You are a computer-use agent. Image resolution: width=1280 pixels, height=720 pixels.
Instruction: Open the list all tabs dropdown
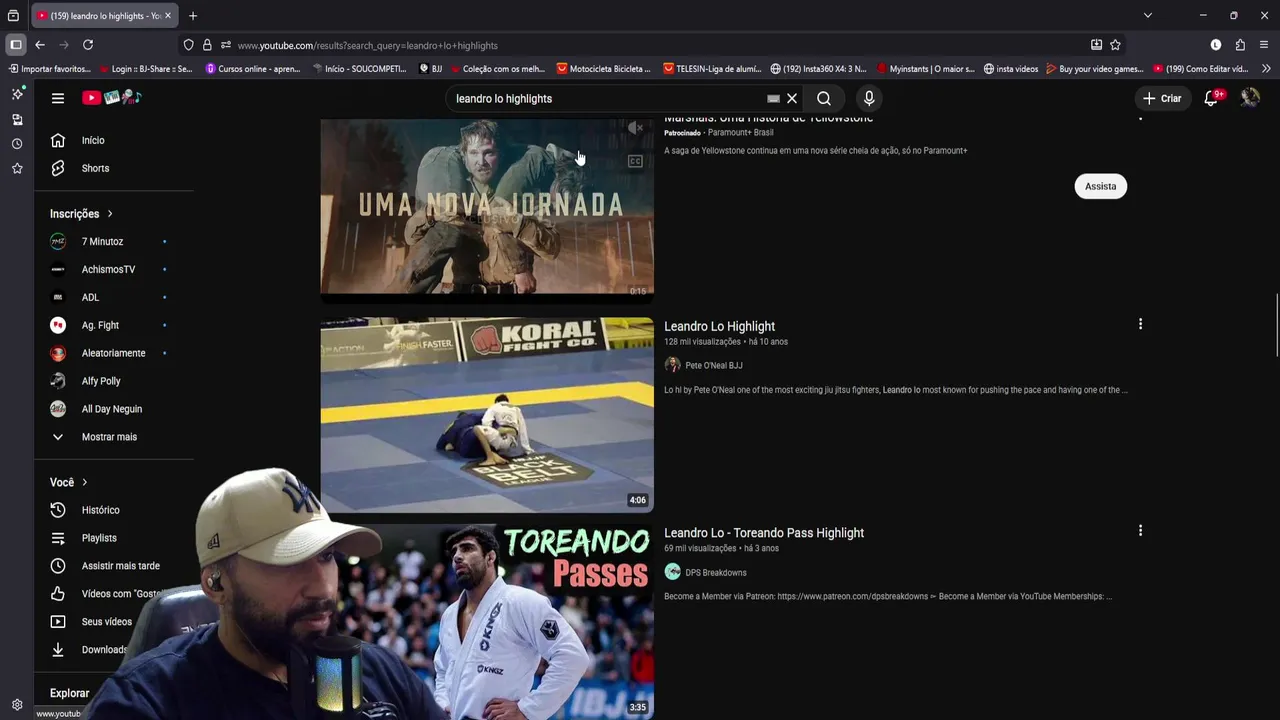1148,16
